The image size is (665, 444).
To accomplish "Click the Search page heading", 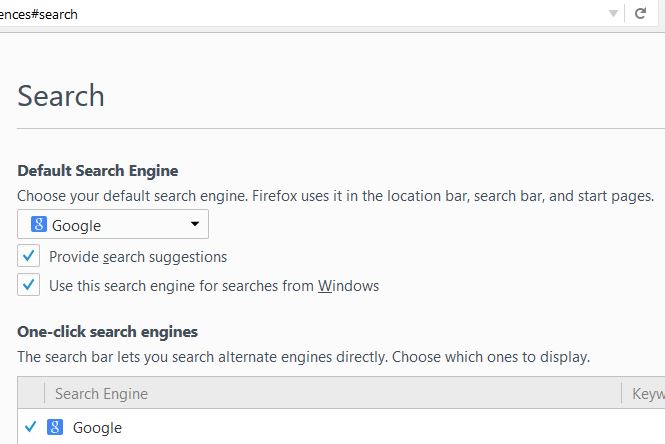I will 61,96.
